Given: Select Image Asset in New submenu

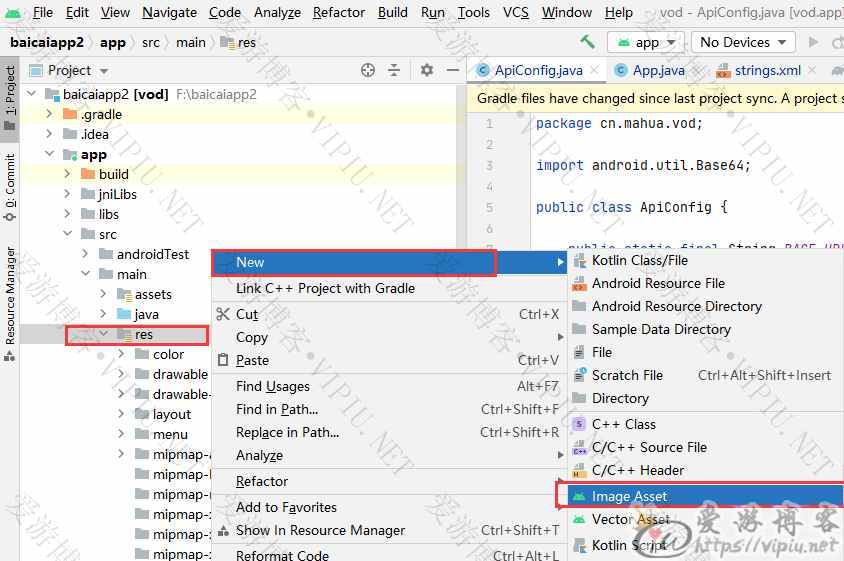Looking at the screenshot, I should tap(705, 496).
